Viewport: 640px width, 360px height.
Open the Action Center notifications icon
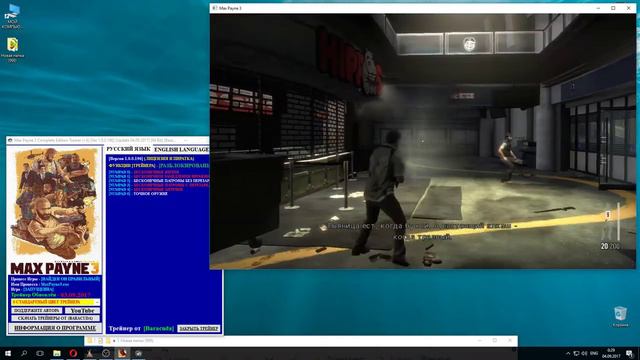pos(630,353)
